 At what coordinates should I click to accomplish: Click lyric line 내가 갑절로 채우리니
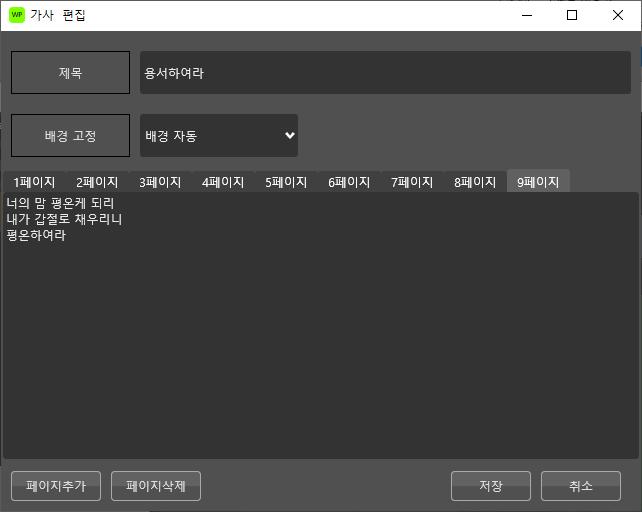[x=64, y=219]
